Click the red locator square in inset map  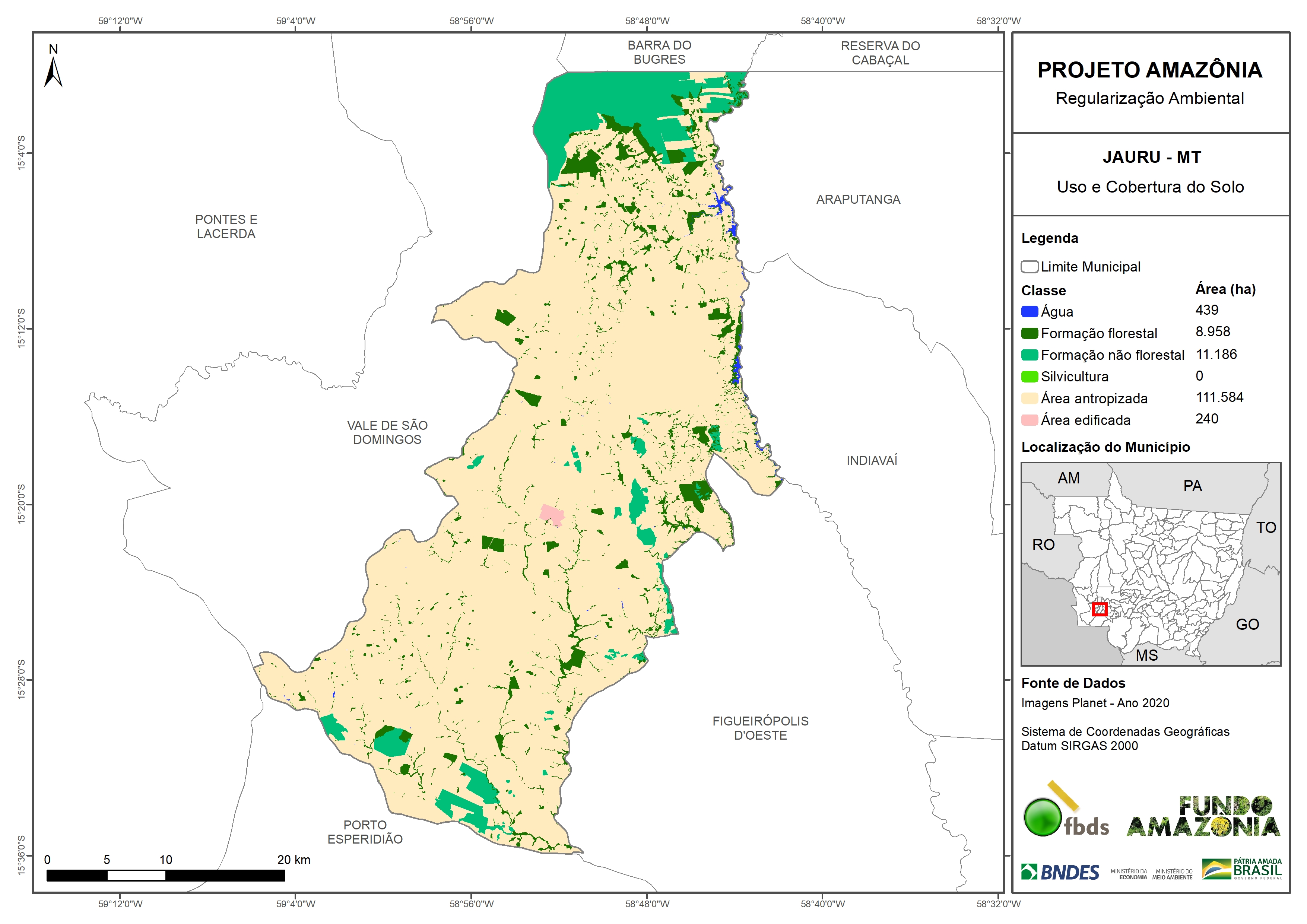pos(1099,609)
